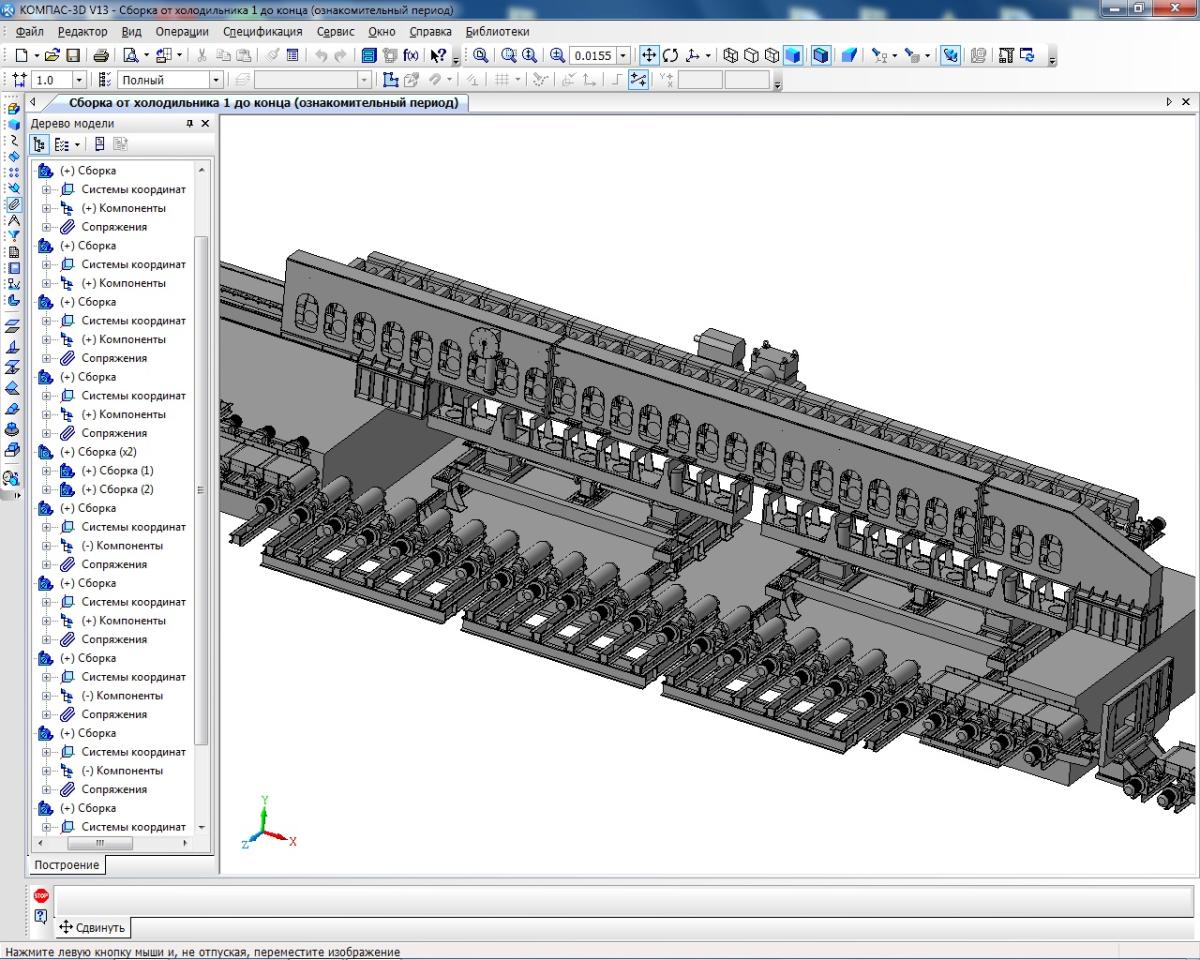The height and width of the screenshot is (960, 1200).
Task: Click the Filters funnel icon in left sidebar
Action: click(x=13, y=236)
